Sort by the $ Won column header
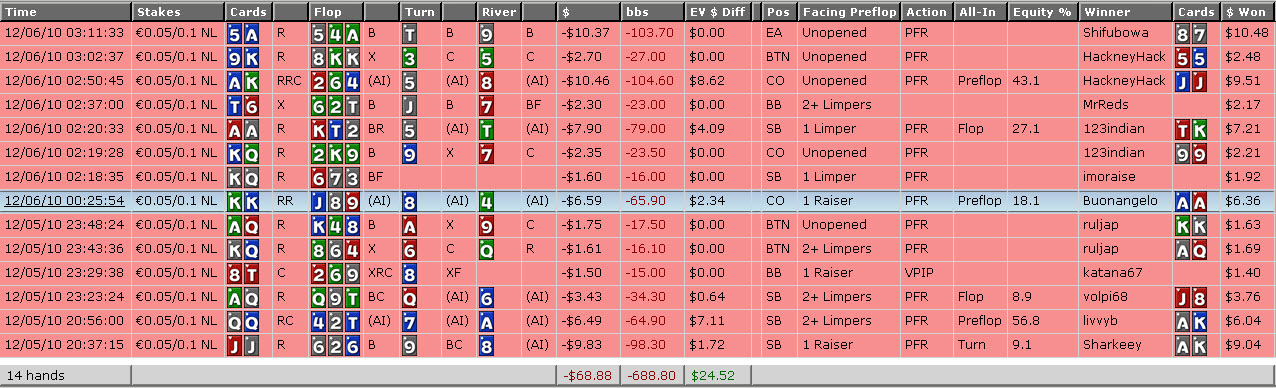This screenshot has height=388, width=1276. [1248, 12]
